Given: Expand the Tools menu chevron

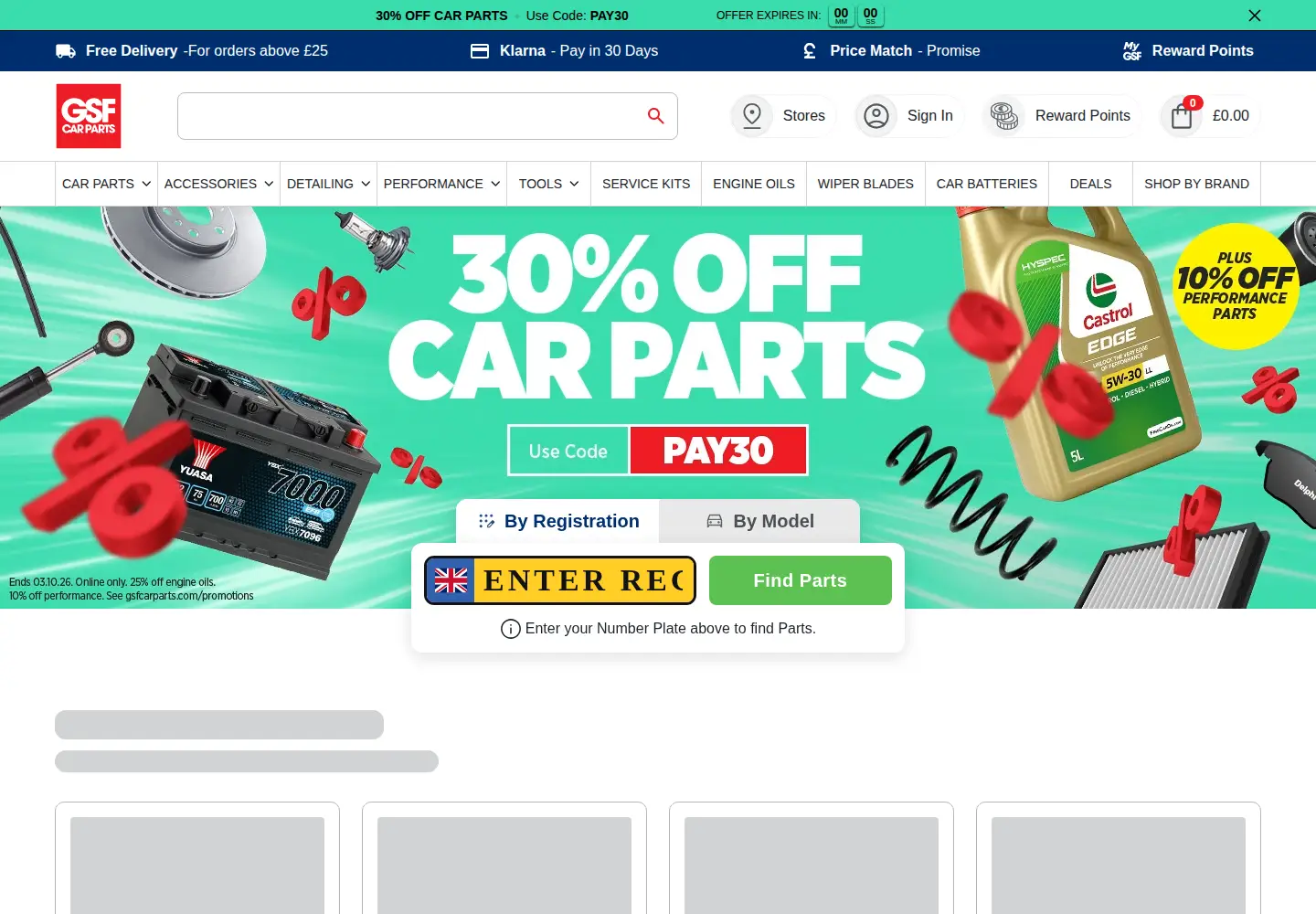Looking at the screenshot, I should point(574,184).
